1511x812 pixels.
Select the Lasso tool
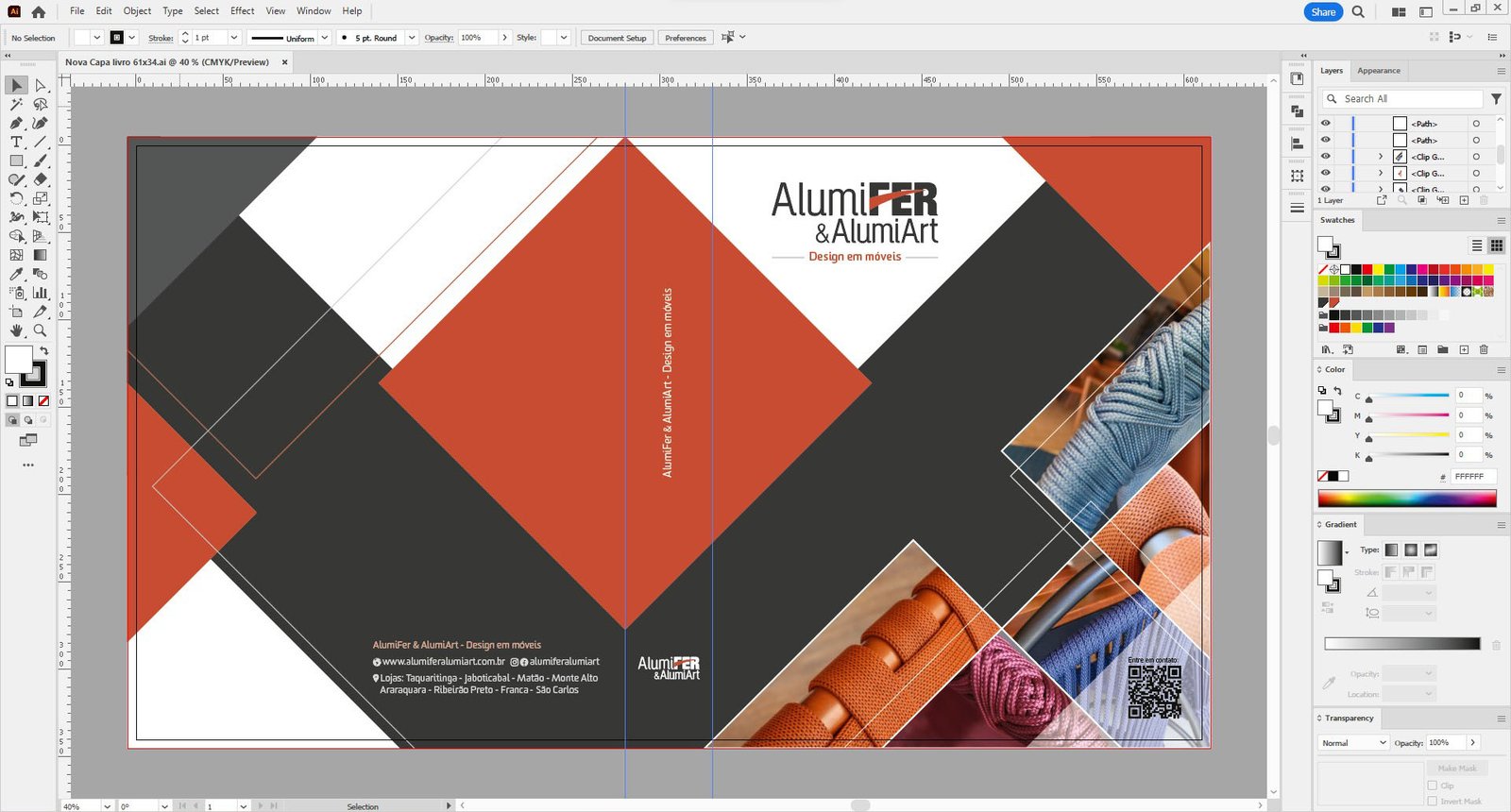[x=41, y=105]
